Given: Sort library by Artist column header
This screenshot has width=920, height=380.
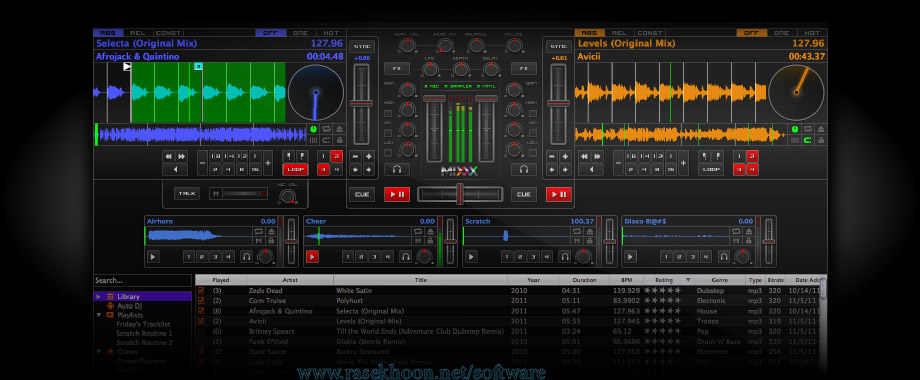Looking at the screenshot, I should point(290,280).
